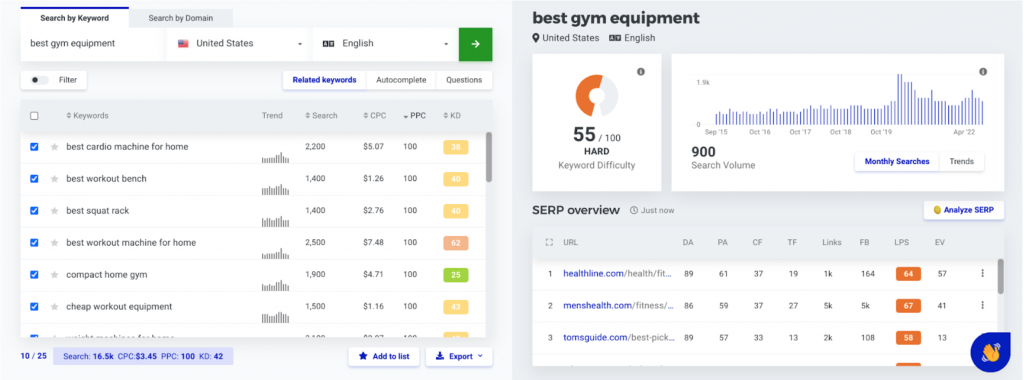Open search volume chart info icon
Image resolution: width=1024 pixels, height=380 pixels.
983,72
